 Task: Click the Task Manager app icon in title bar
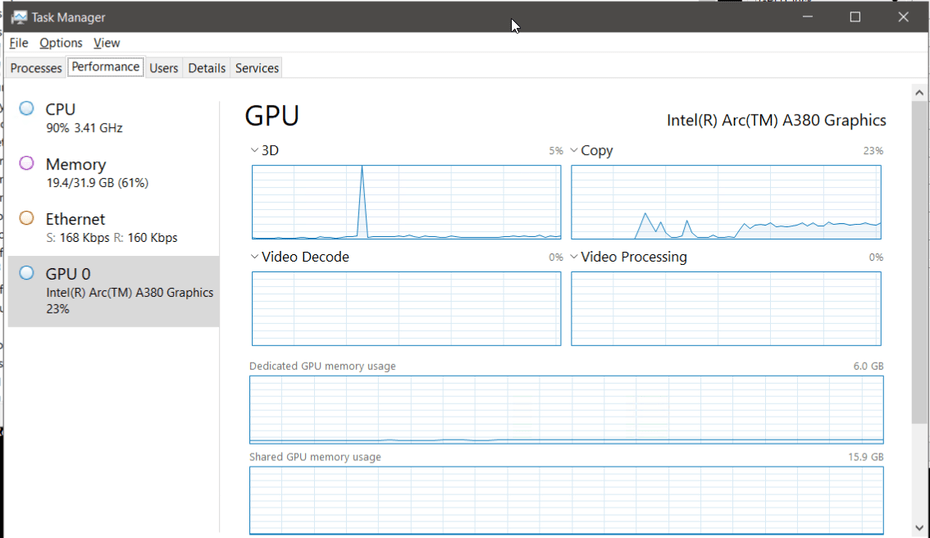(x=19, y=17)
